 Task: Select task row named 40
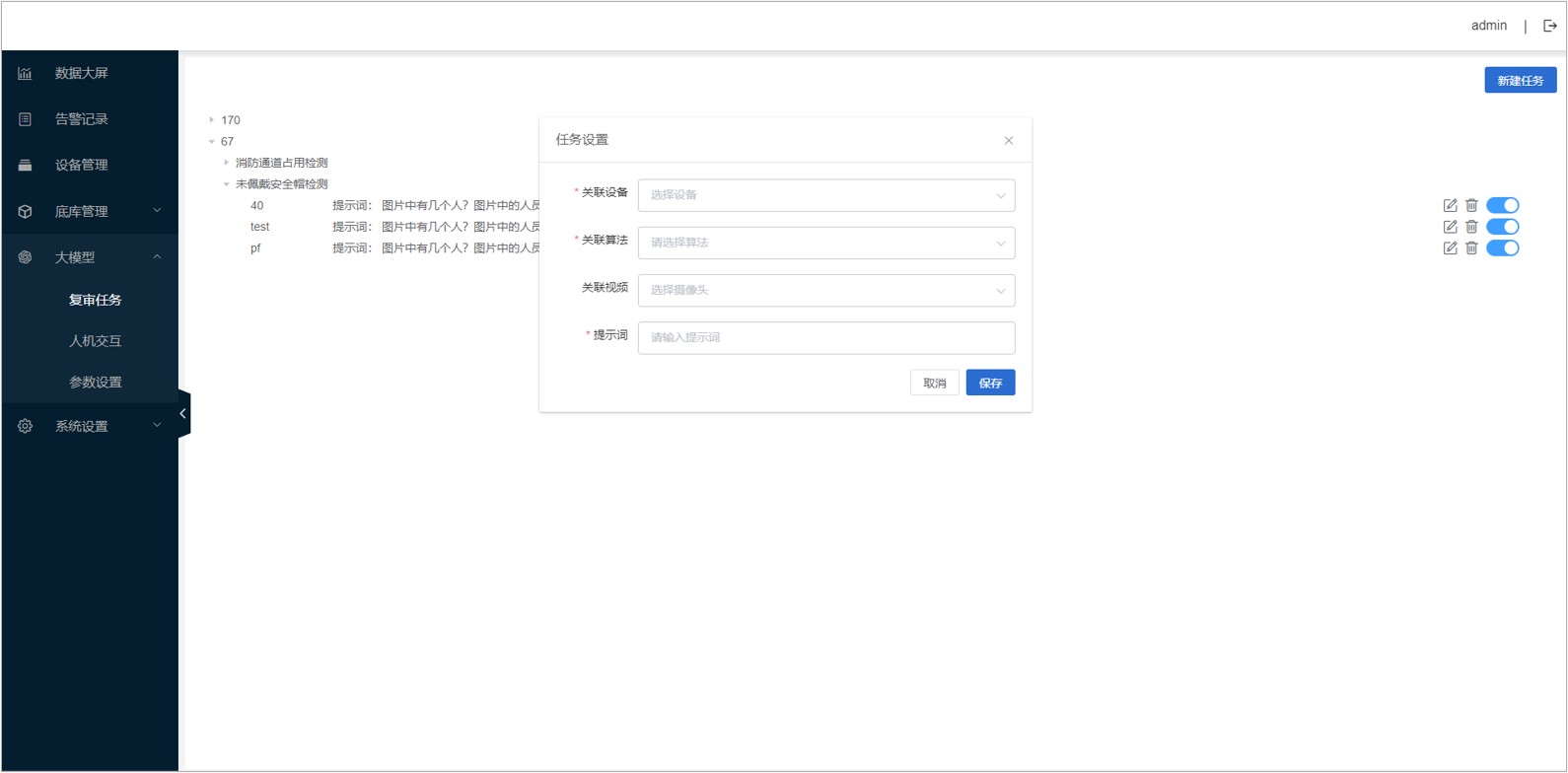click(256, 206)
